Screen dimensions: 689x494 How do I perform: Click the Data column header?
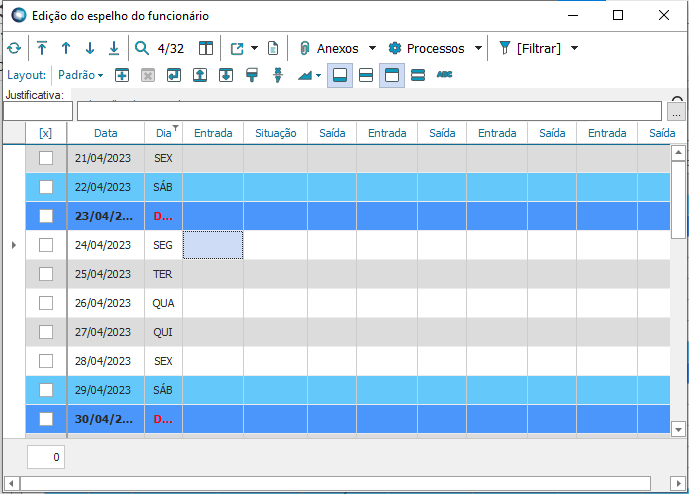(x=105, y=133)
